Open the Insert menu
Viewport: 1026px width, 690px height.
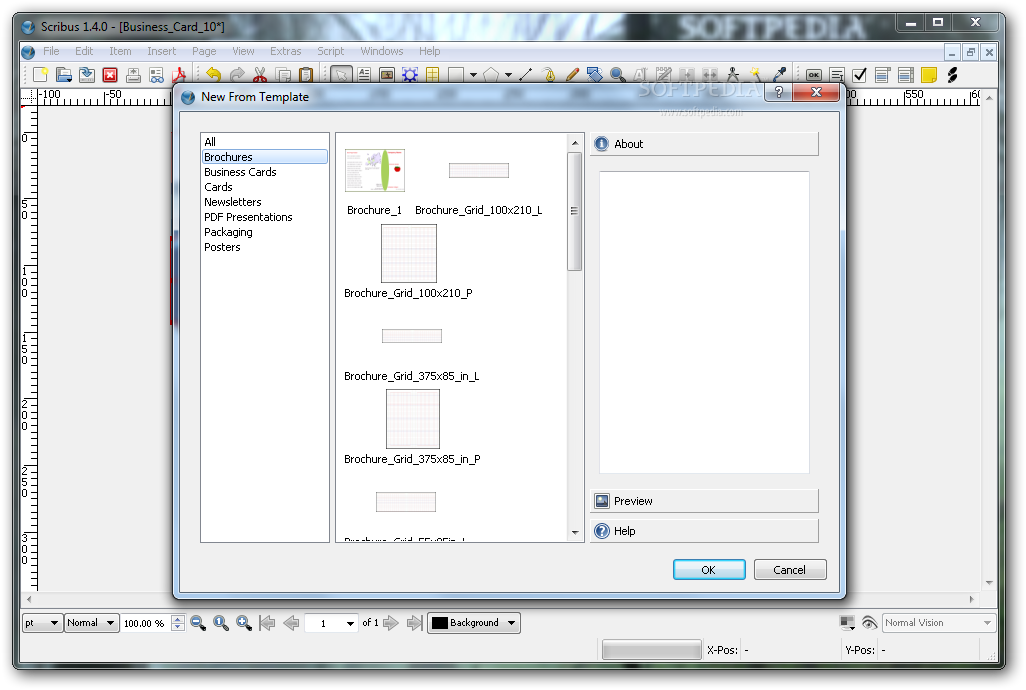tap(161, 51)
